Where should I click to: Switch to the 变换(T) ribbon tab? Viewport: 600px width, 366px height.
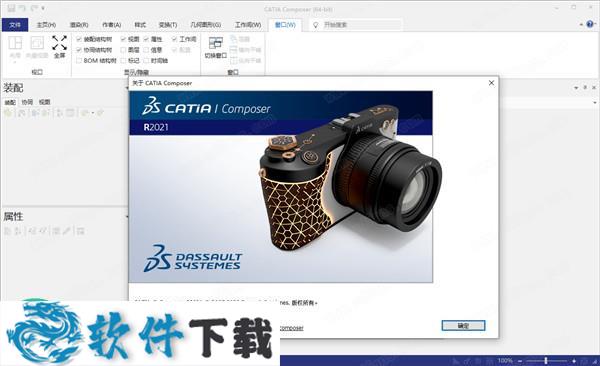tap(168, 25)
